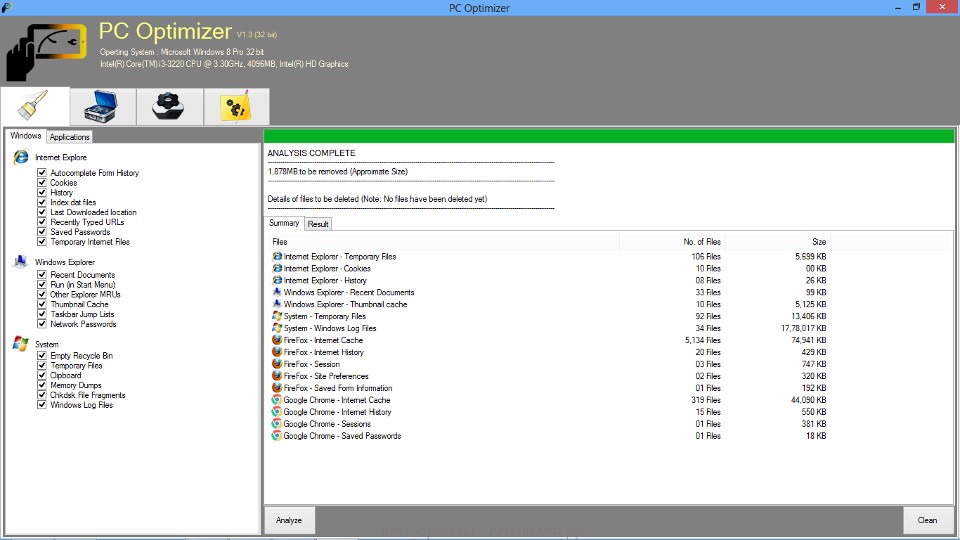960x540 pixels.
Task: Click the FireFox - Internet Cache row icon
Action: tap(277, 340)
